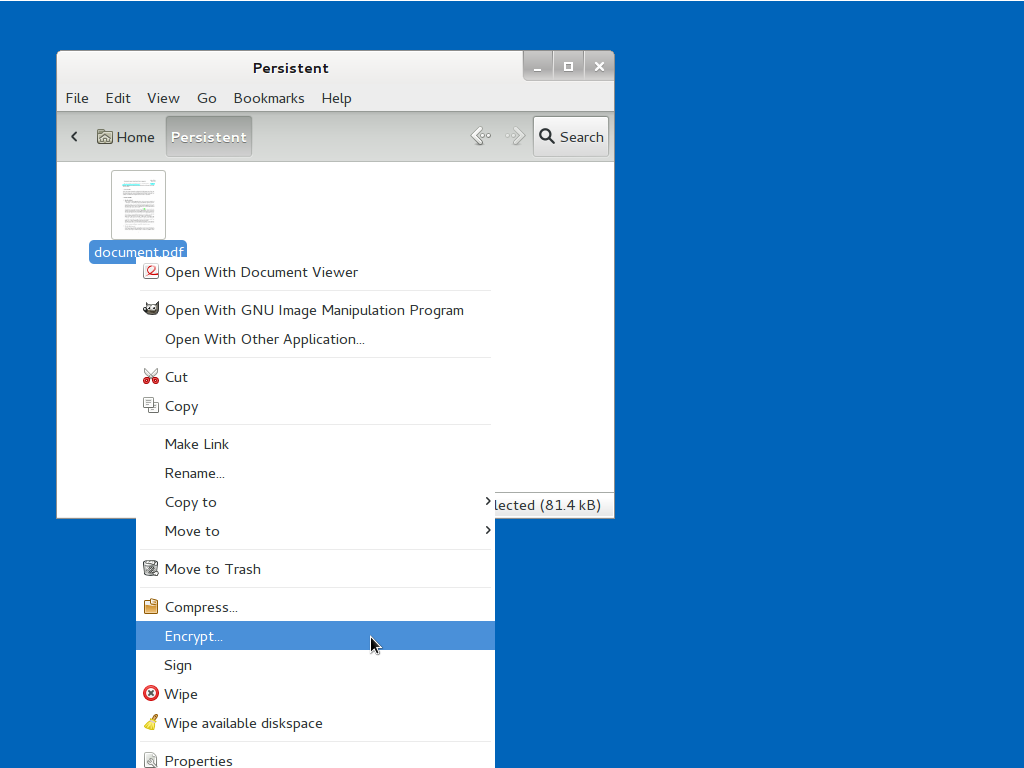The image size is (1024, 768).
Task: Click the Persistent path button
Action: point(208,137)
